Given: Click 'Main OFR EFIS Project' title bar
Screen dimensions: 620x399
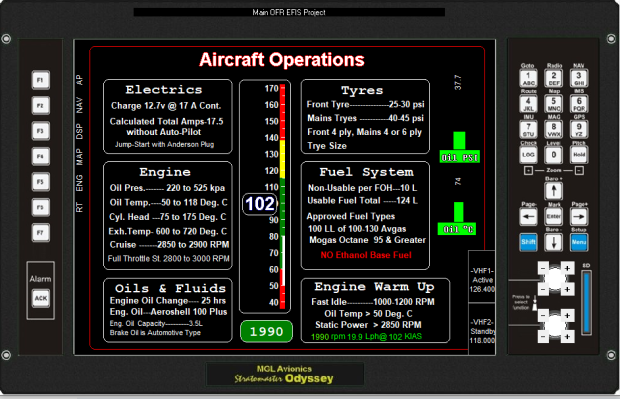Looking at the screenshot, I should [289, 12].
